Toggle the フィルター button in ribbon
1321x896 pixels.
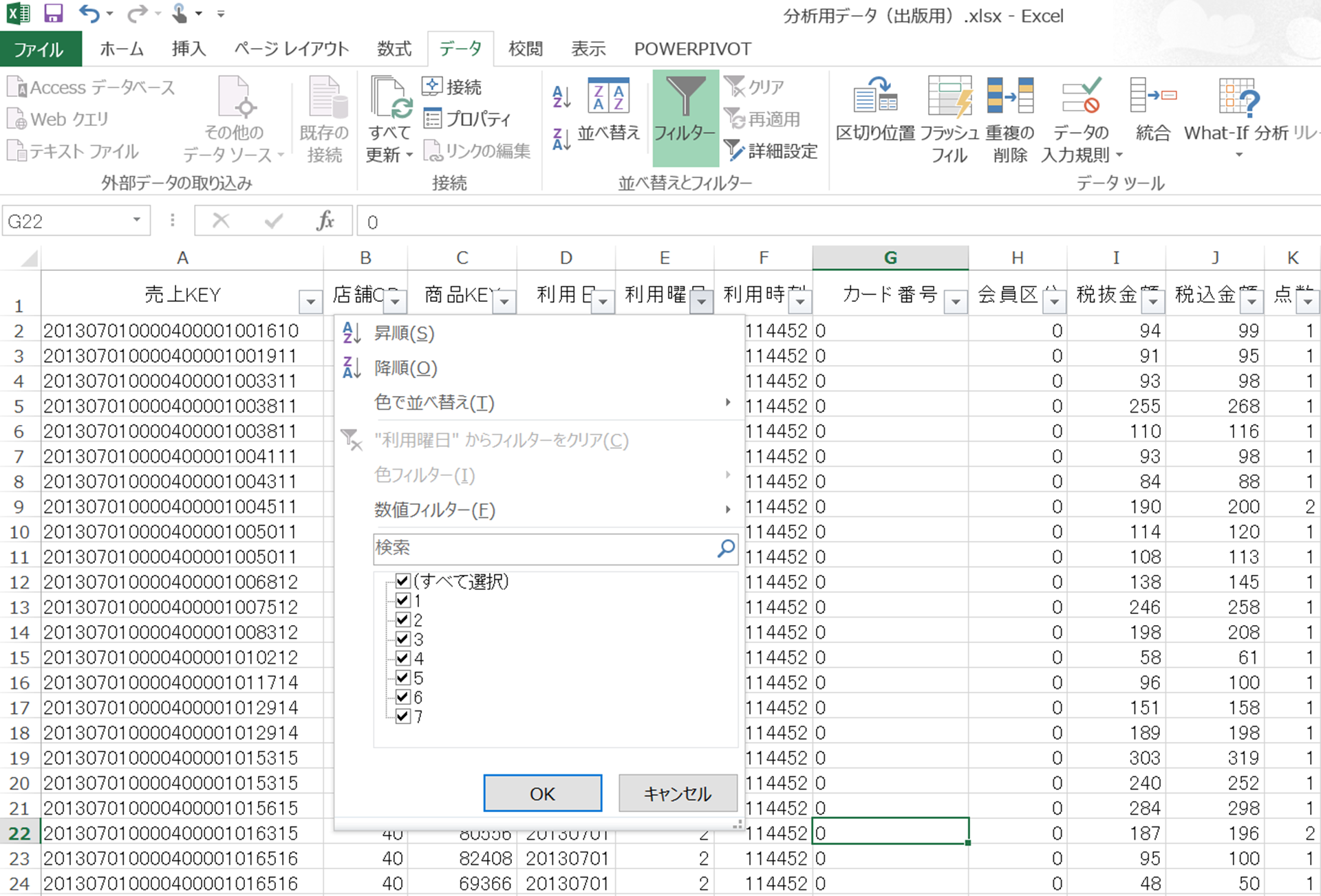pyautogui.click(x=685, y=118)
